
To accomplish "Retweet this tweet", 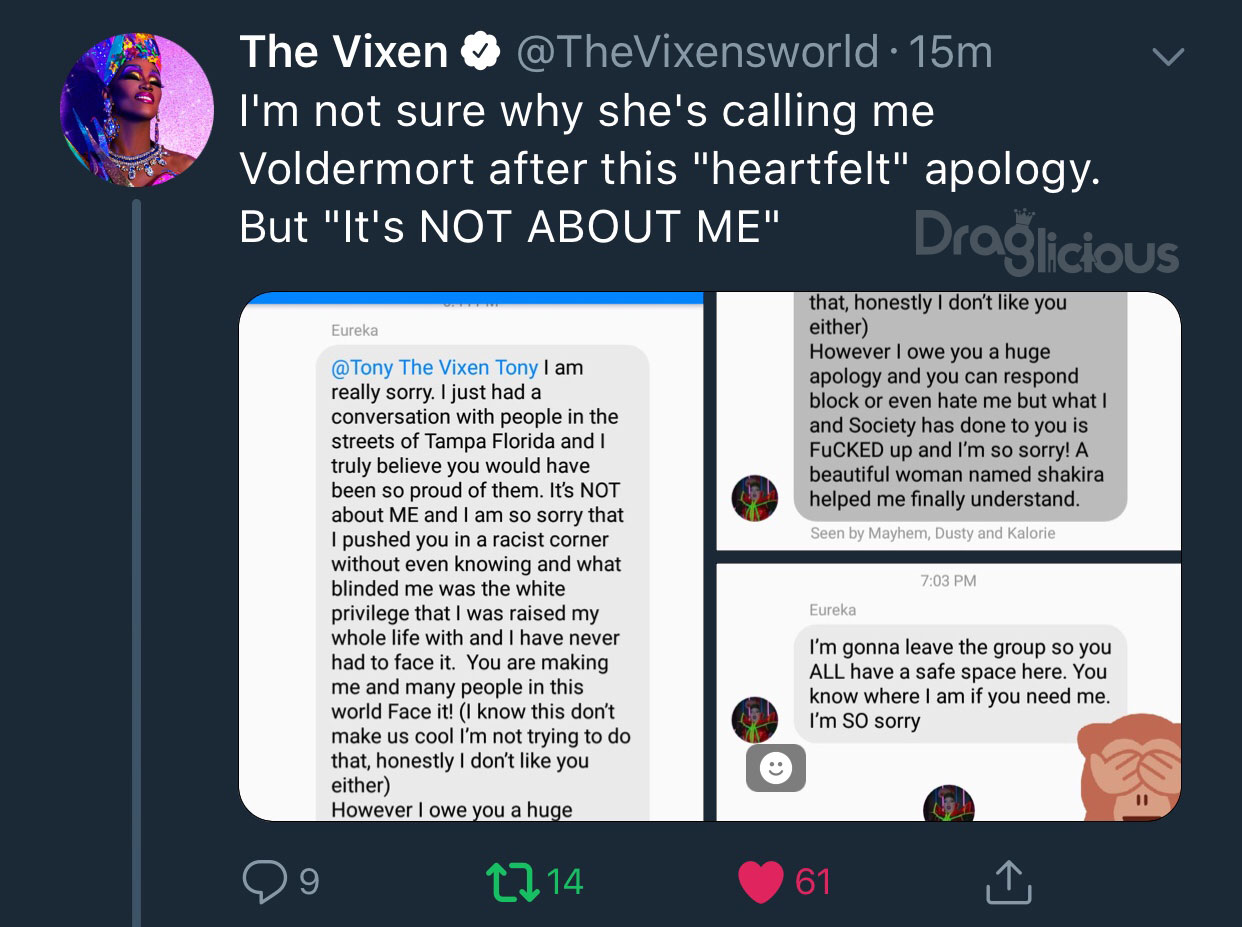I will coord(512,880).
